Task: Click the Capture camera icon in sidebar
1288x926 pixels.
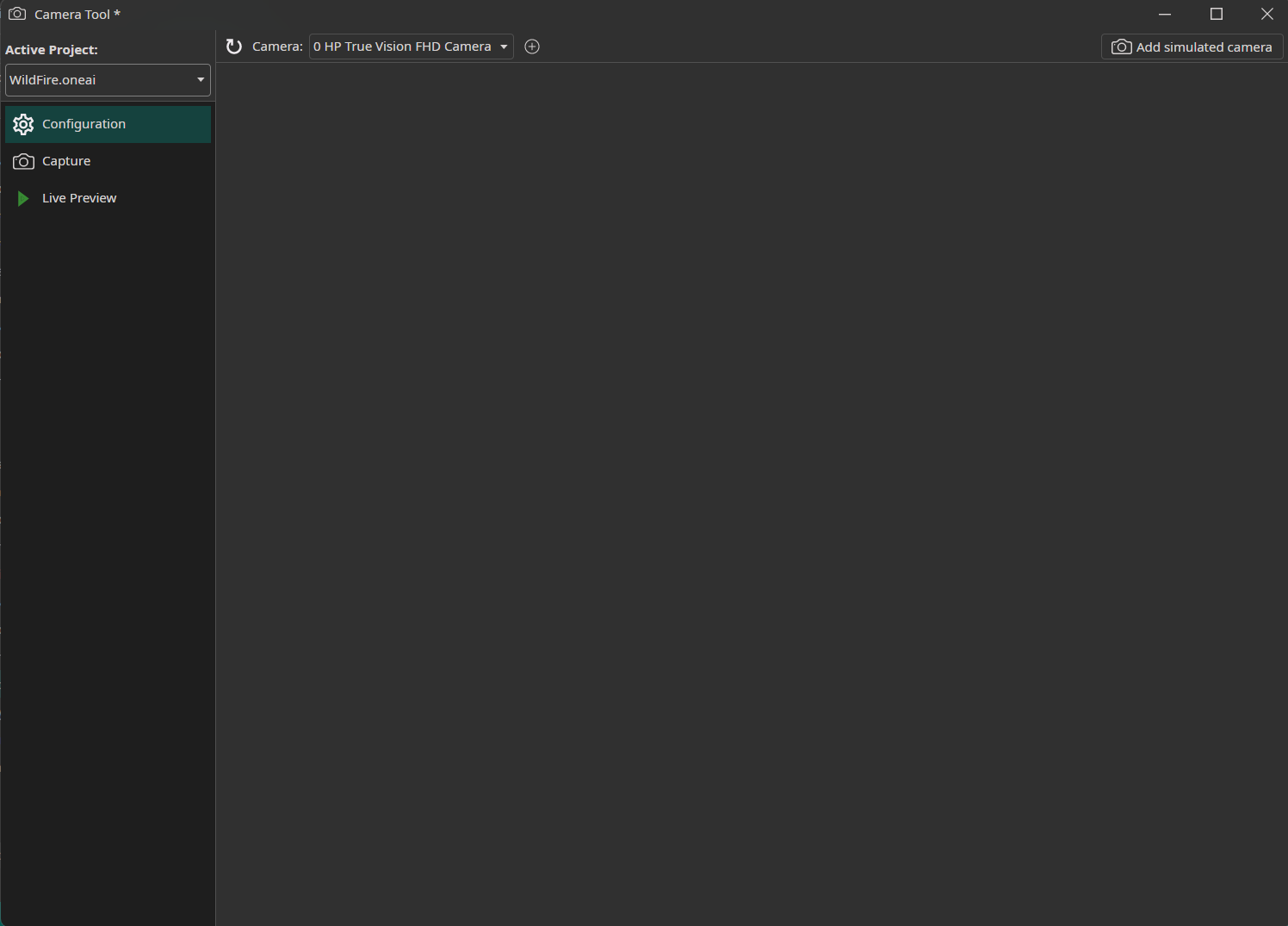Action: click(x=23, y=161)
